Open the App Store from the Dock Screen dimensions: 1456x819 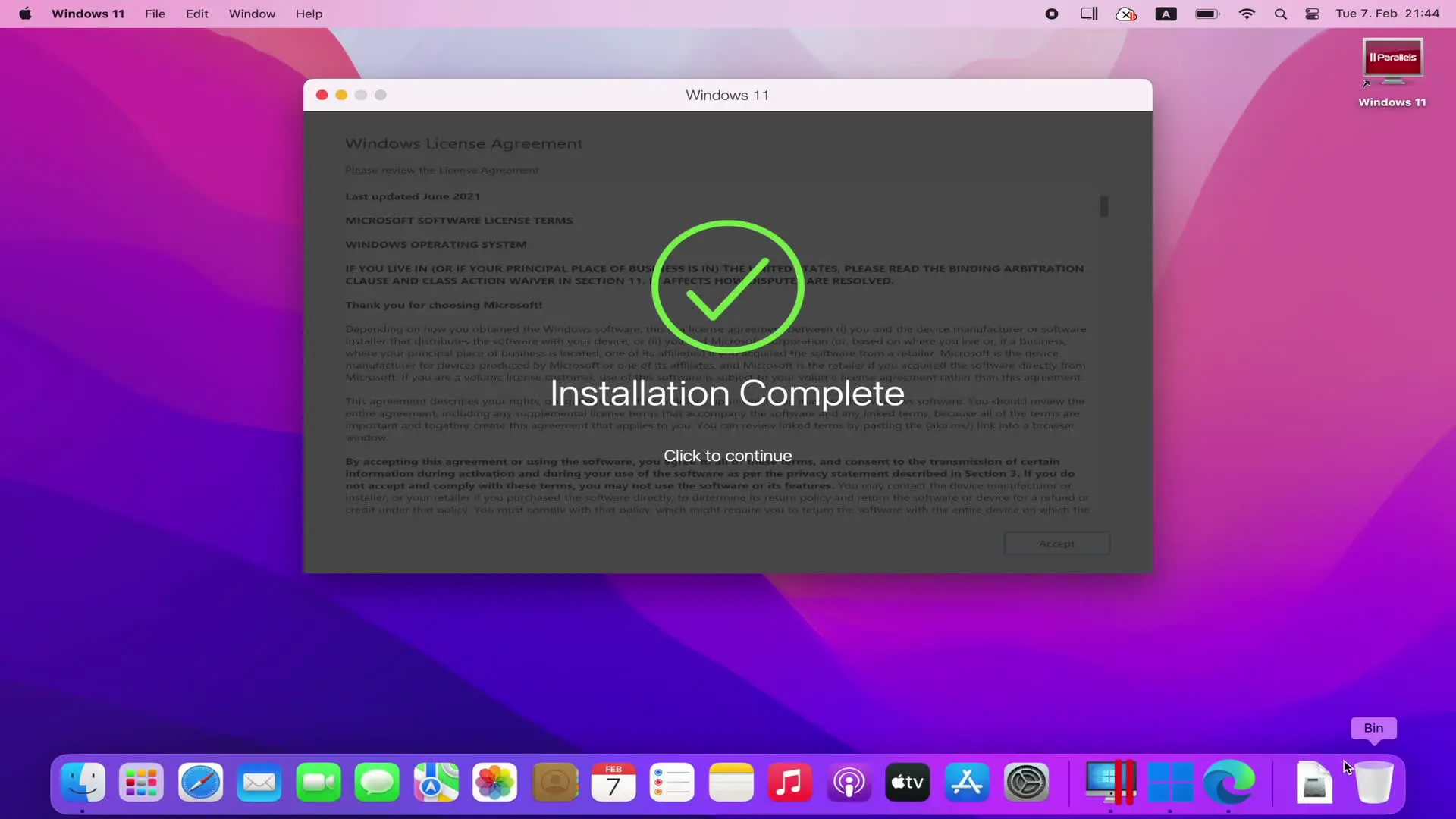[x=967, y=783]
